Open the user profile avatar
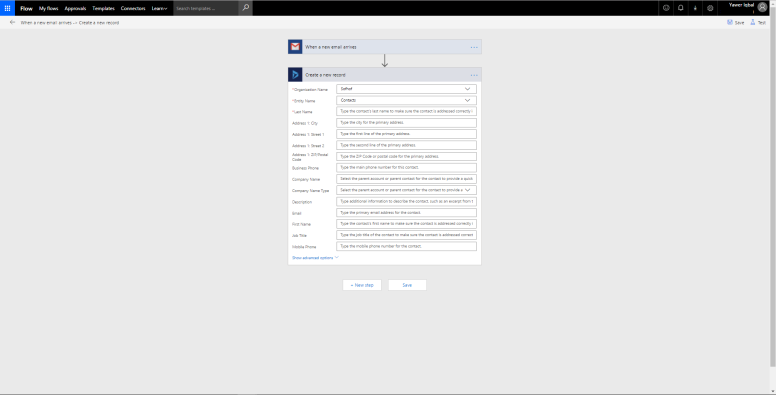The image size is (776, 395). 762,7
